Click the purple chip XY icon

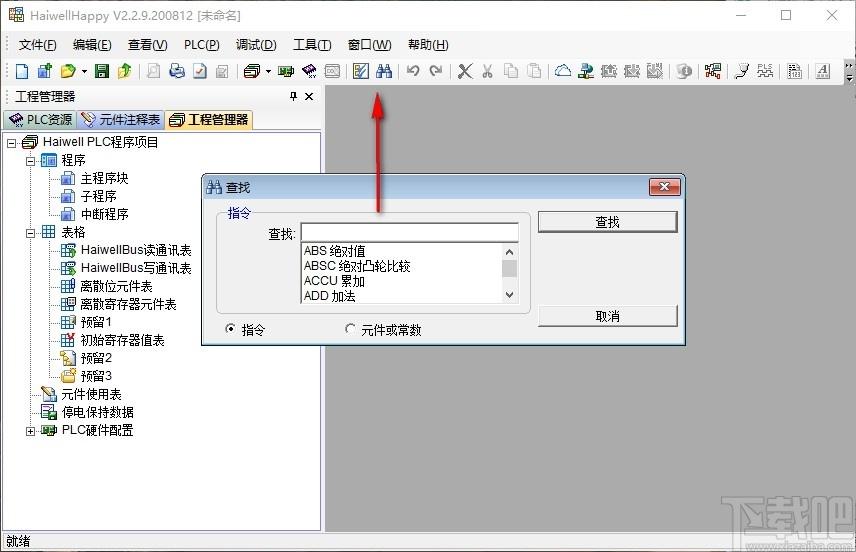309,71
